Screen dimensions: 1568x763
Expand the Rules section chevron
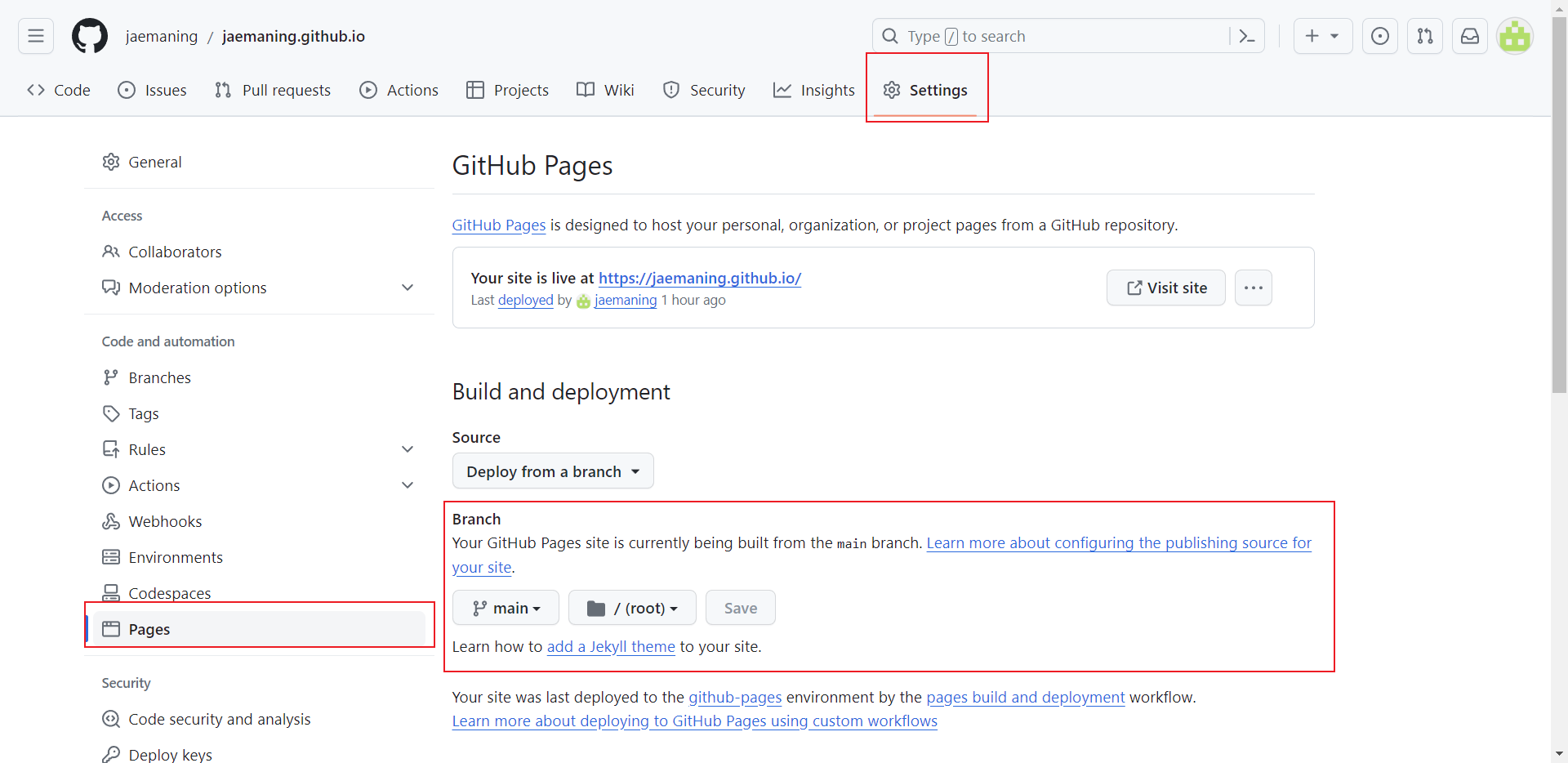(x=408, y=449)
